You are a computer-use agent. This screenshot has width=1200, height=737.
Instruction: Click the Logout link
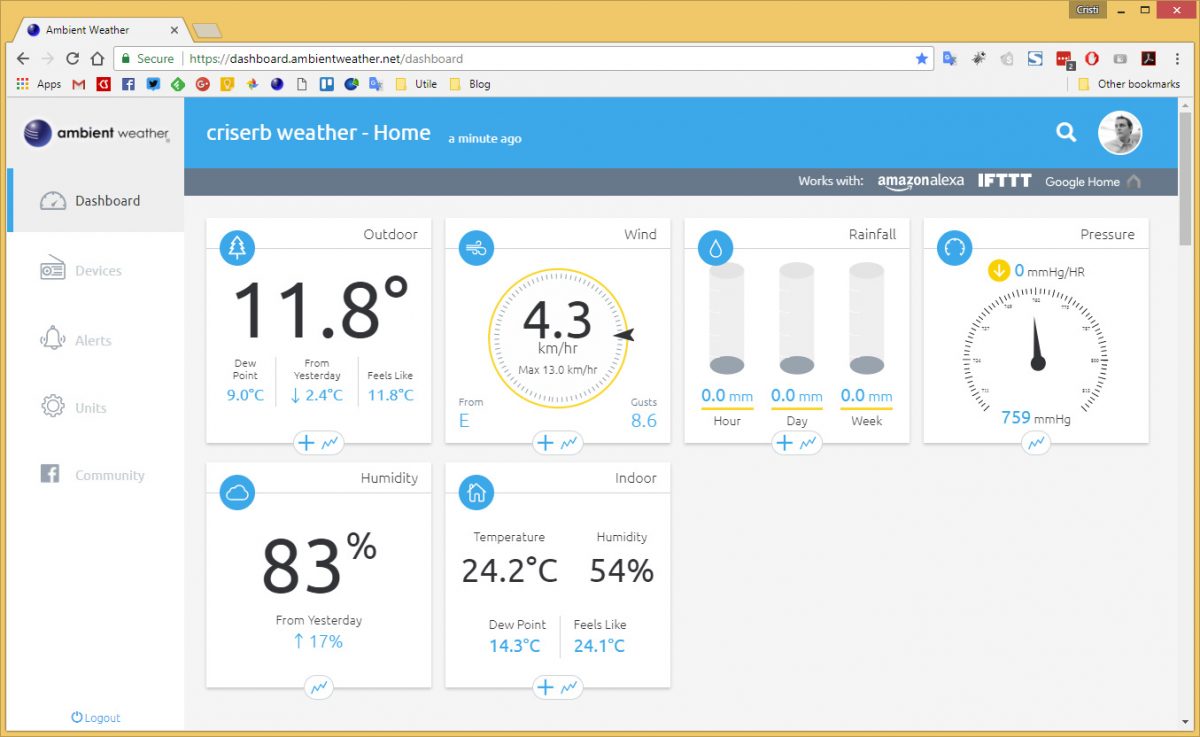tap(96, 718)
